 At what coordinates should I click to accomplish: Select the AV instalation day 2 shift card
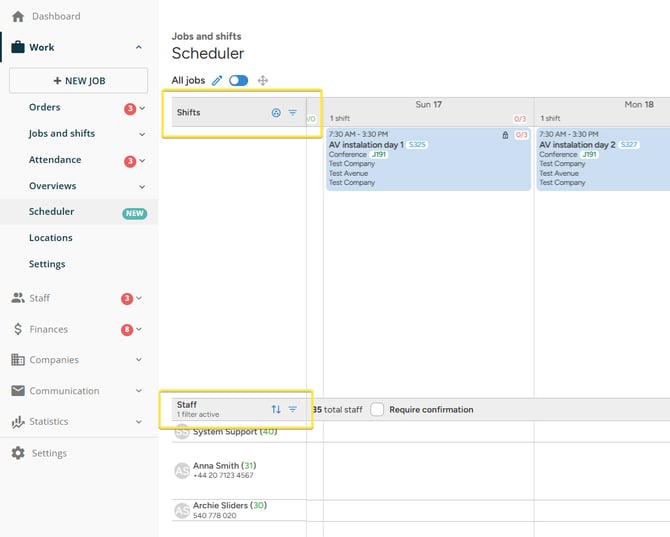603,159
